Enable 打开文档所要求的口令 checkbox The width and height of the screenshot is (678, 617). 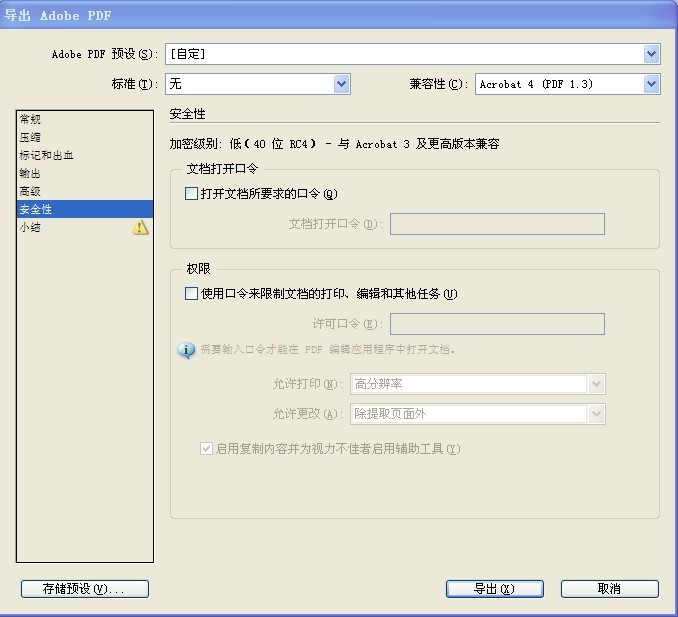click(191, 193)
